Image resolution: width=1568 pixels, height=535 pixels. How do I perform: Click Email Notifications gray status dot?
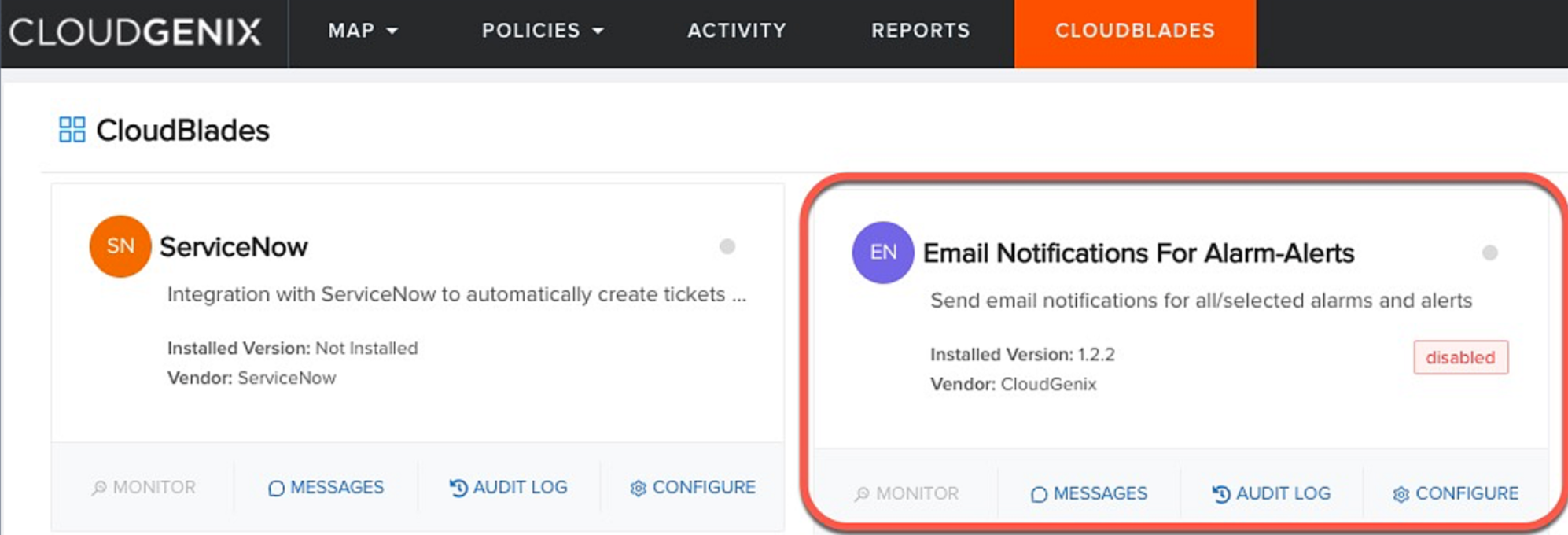pyautogui.click(x=1489, y=253)
